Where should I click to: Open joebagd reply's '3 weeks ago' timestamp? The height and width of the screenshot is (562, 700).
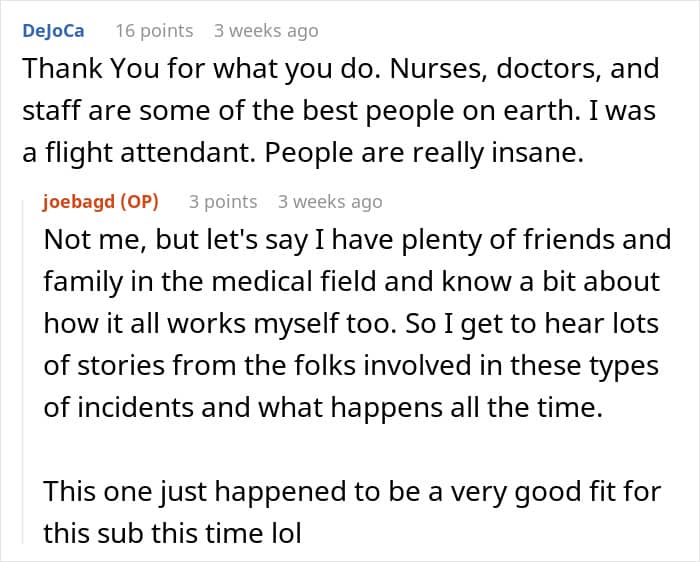point(330,201)
